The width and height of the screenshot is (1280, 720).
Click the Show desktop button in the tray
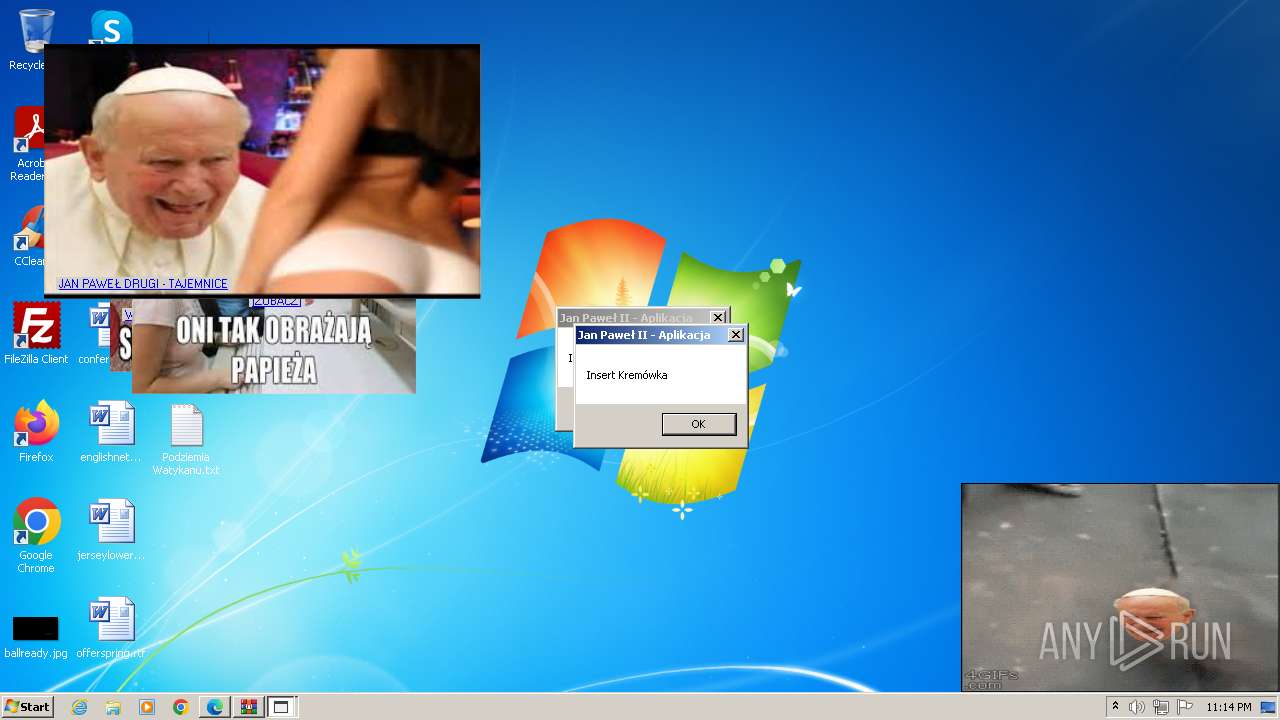coord(1269,707)
